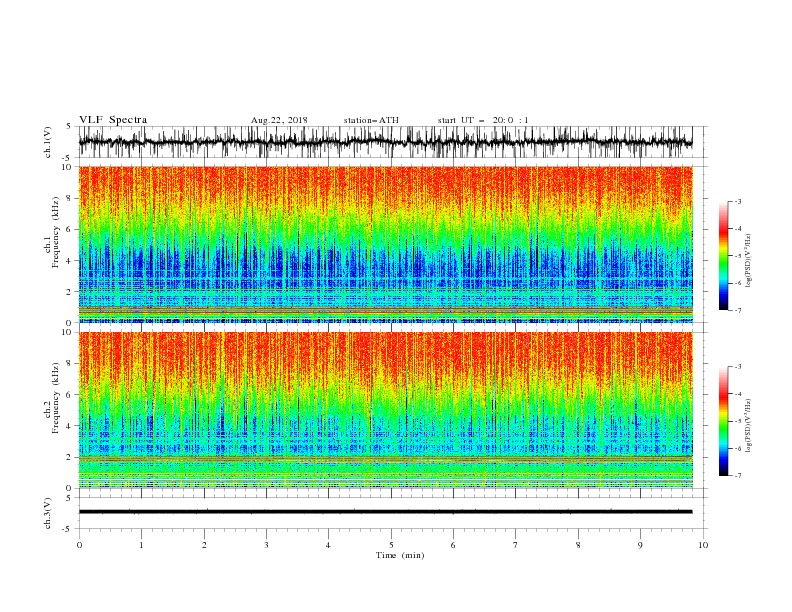Click the ch.2 color bar log(PSD) label

click(749, 426)
